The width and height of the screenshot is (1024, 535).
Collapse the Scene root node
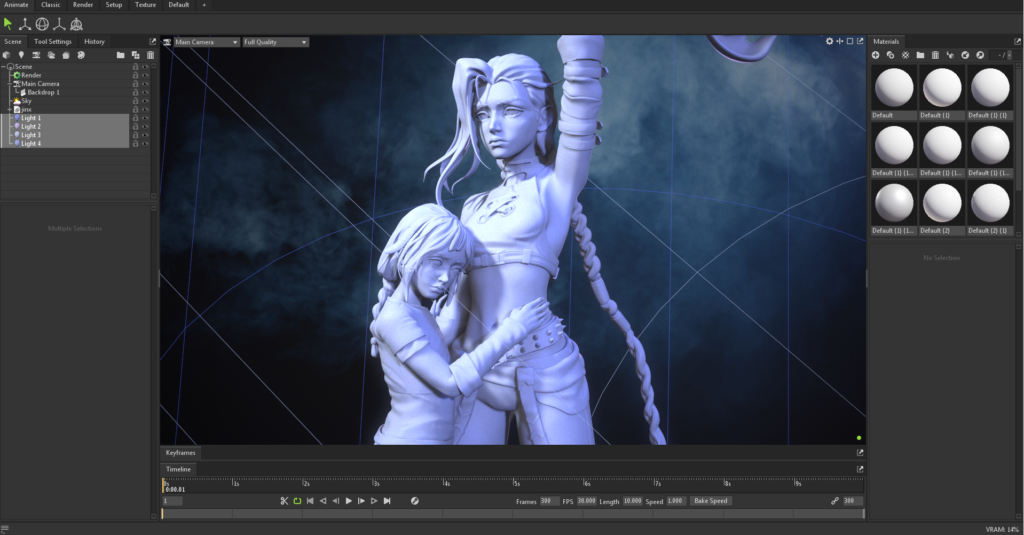point(3,67)
